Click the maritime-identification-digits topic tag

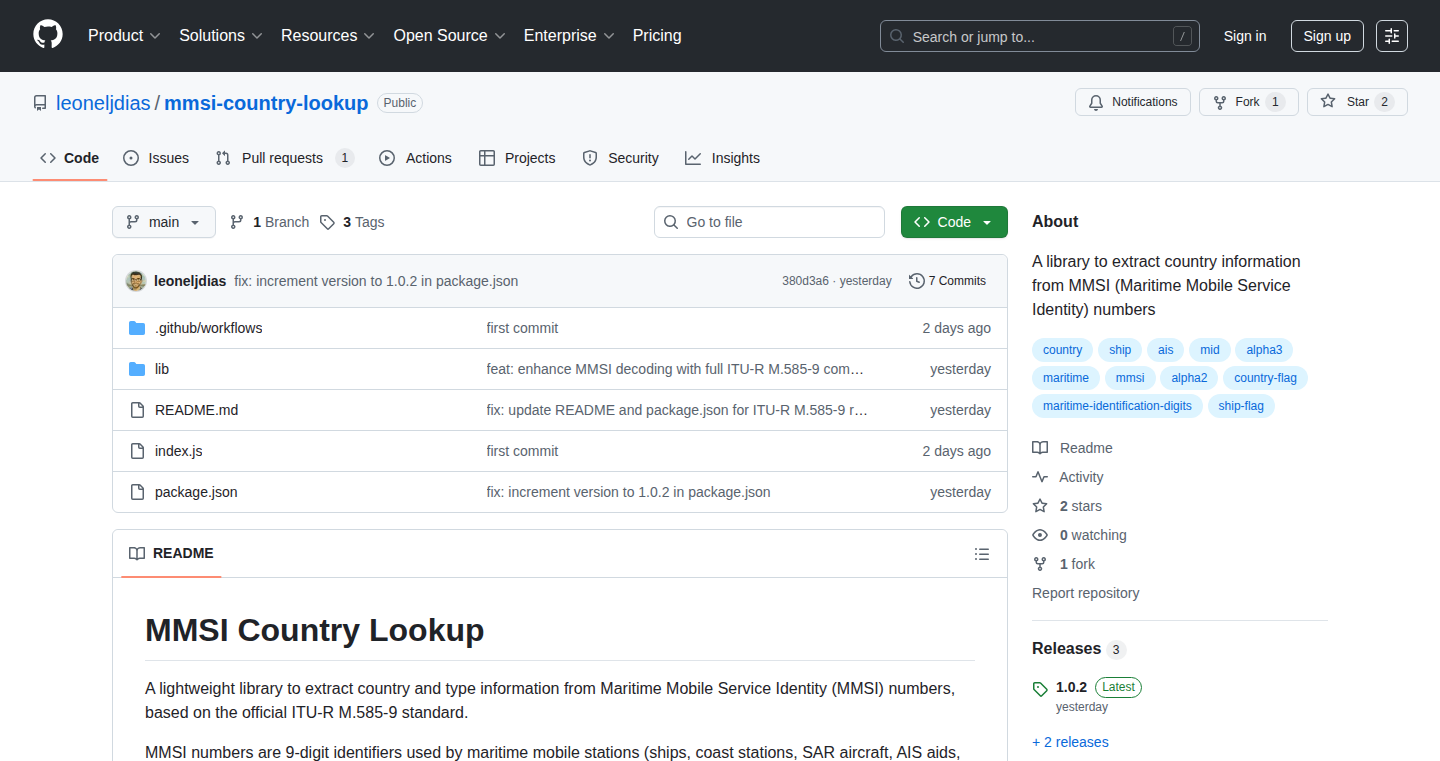[1117, 406]
